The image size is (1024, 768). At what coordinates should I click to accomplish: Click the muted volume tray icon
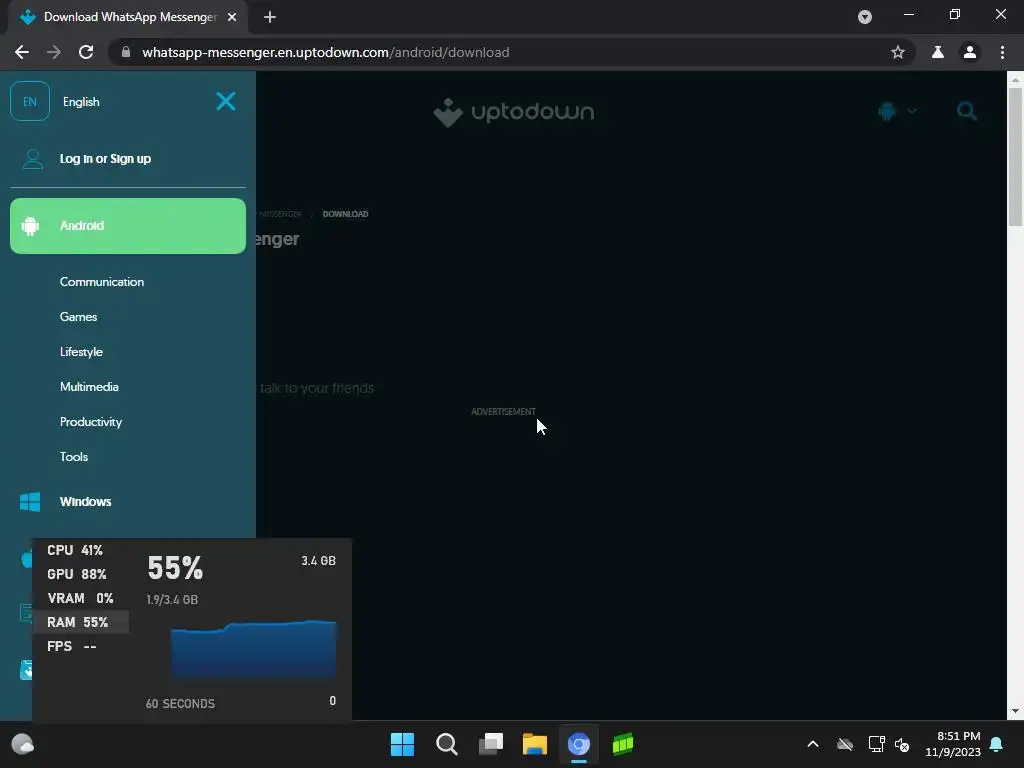tap(903, 744)
